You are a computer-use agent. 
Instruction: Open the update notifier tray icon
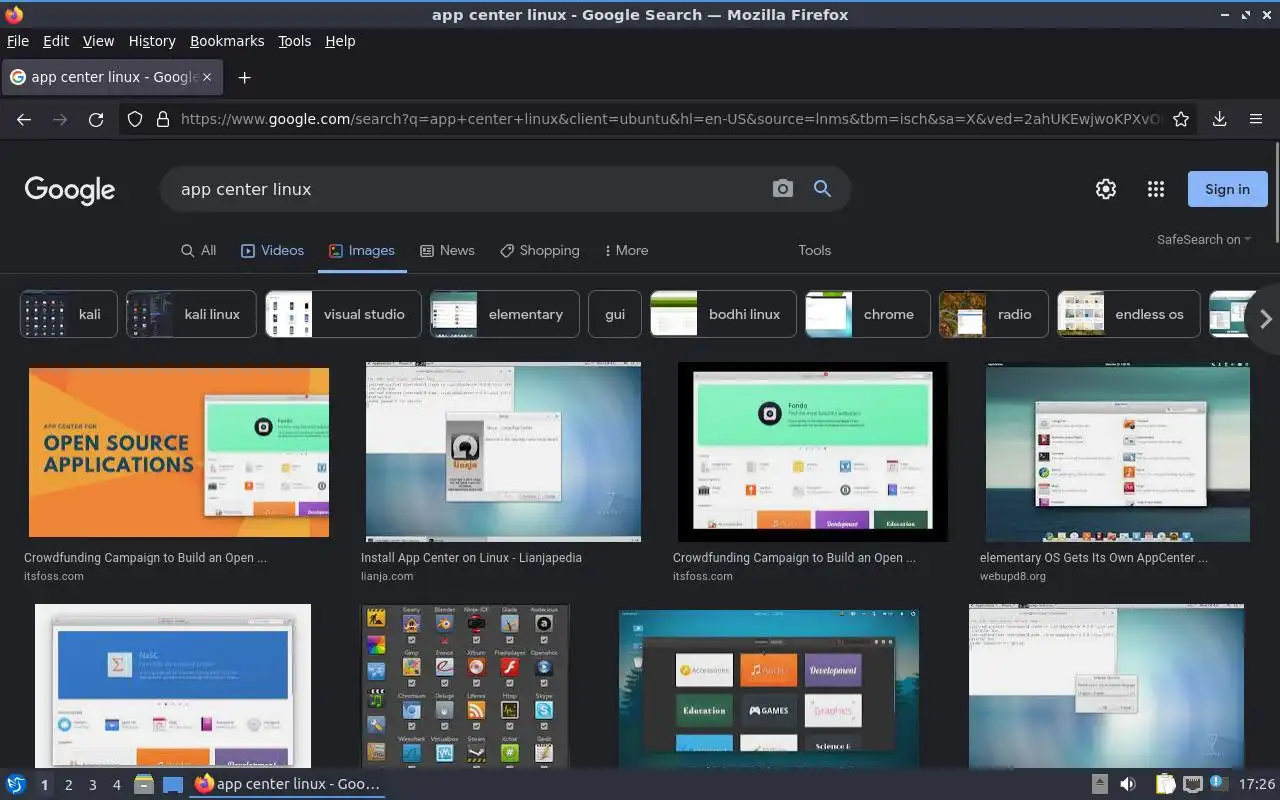(x=1217, y=783)
